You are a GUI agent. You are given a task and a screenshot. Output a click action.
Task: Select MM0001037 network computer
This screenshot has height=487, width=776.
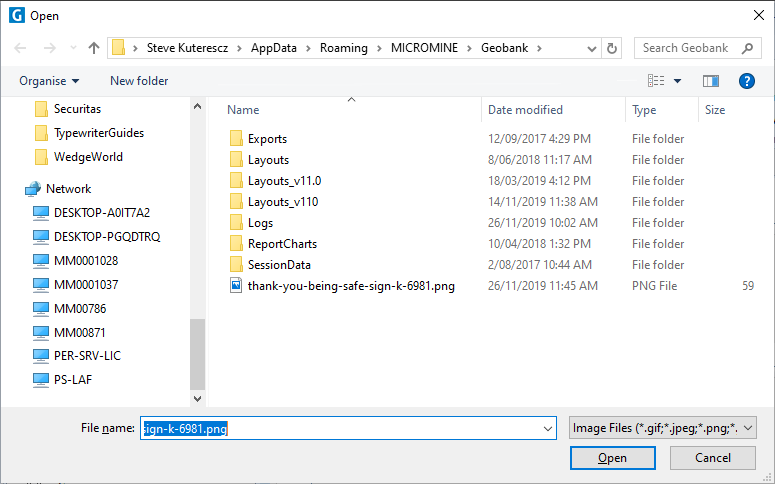(x=76, y=285)
